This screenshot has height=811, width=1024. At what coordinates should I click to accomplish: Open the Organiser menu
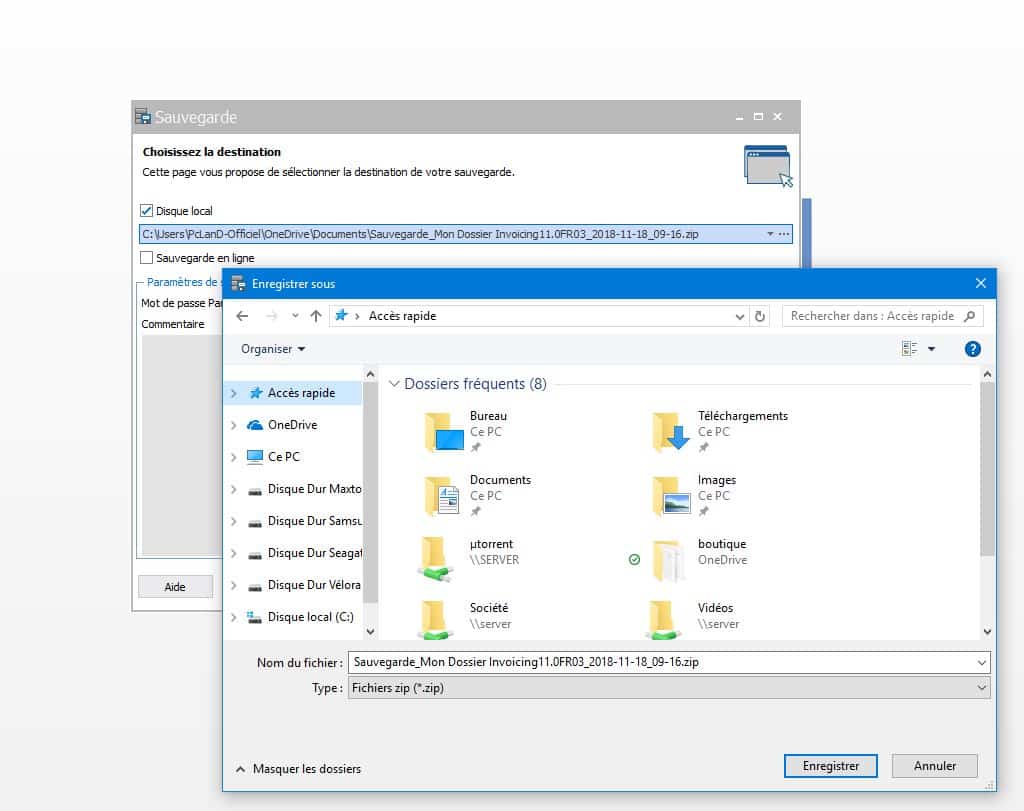273,349
